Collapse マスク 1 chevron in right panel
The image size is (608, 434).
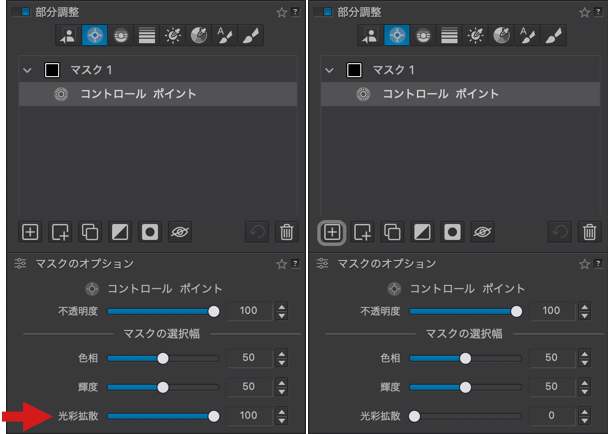pyautogui.click(x=329, y=71)
